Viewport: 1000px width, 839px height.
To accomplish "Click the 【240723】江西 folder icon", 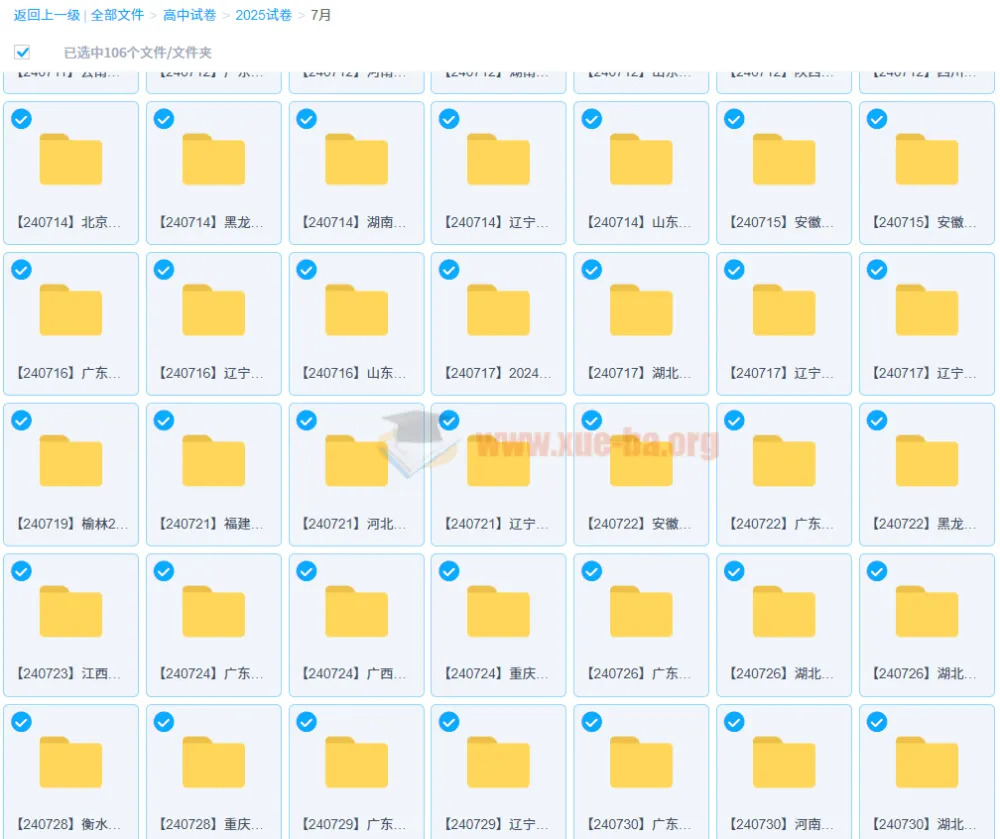I will [x=71, y=613].
